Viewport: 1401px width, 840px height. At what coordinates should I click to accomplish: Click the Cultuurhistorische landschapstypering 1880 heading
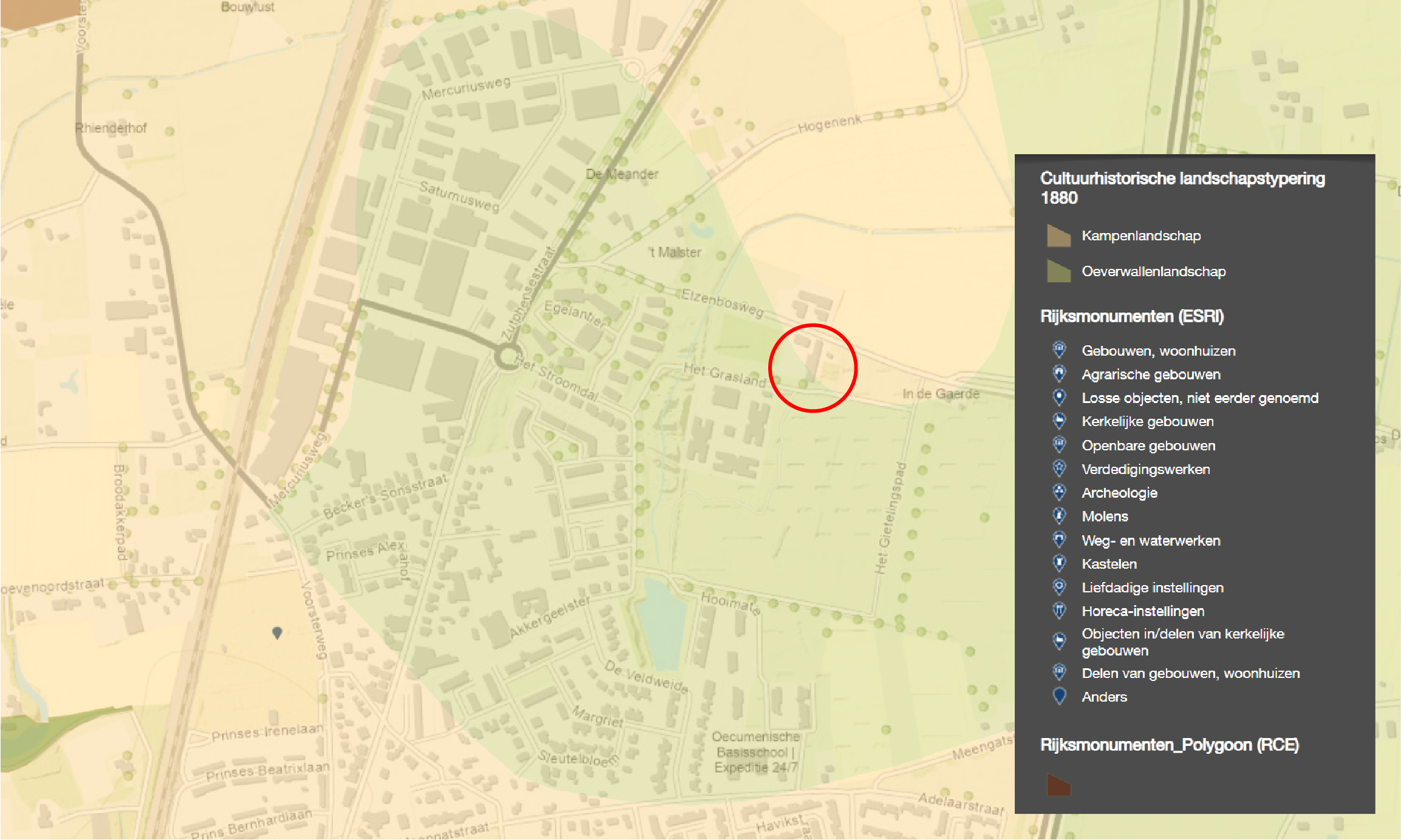tap(1182, 188)
